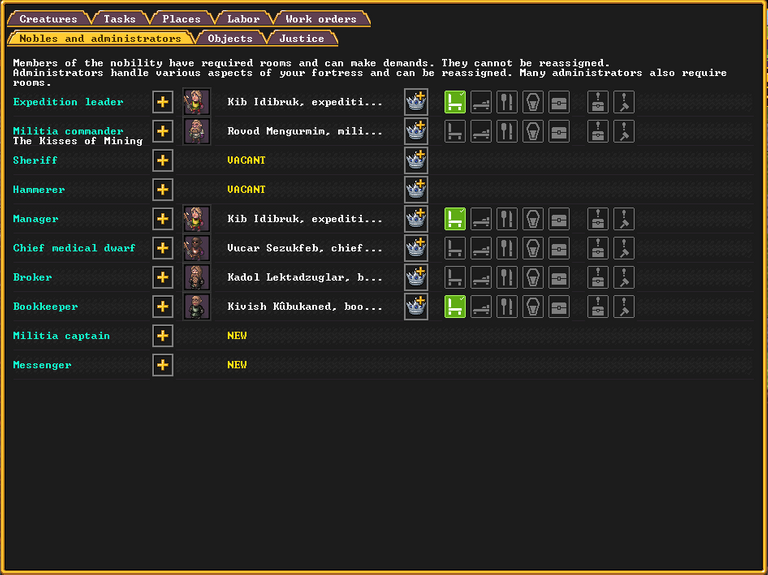Image resolution: width=768 pixels, height=575 pixels.
Task: Click plus button for Hammerer position
Action: point(163,190)
